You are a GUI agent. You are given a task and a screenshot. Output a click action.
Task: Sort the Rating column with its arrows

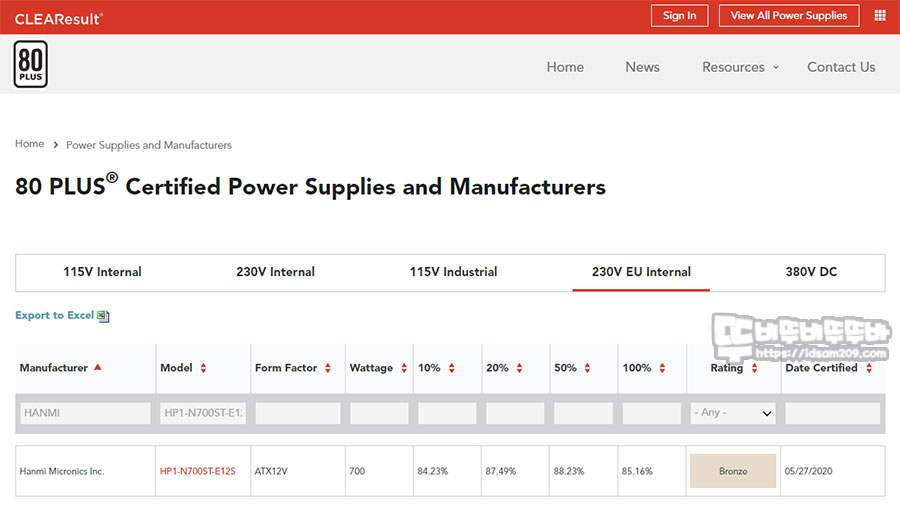tap(754, 368)
